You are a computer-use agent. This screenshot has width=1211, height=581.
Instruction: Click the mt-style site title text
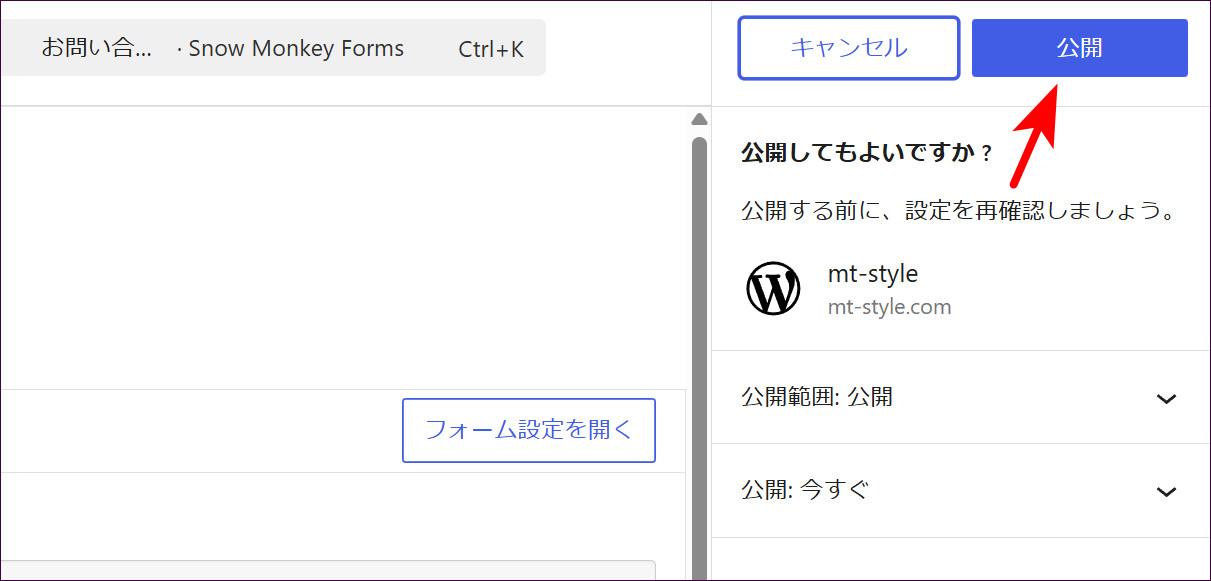[873, 273]
